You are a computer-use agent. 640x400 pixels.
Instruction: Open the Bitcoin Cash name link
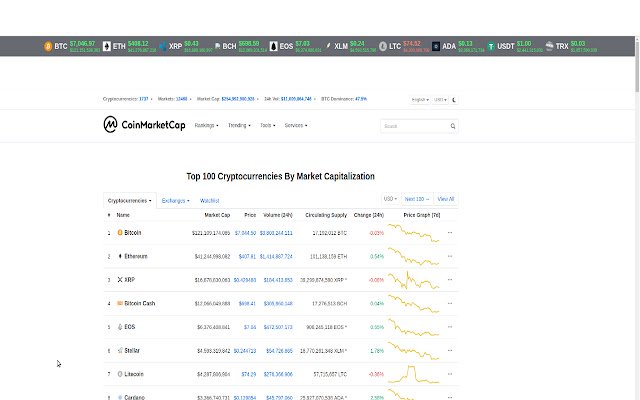pos(140,303)
